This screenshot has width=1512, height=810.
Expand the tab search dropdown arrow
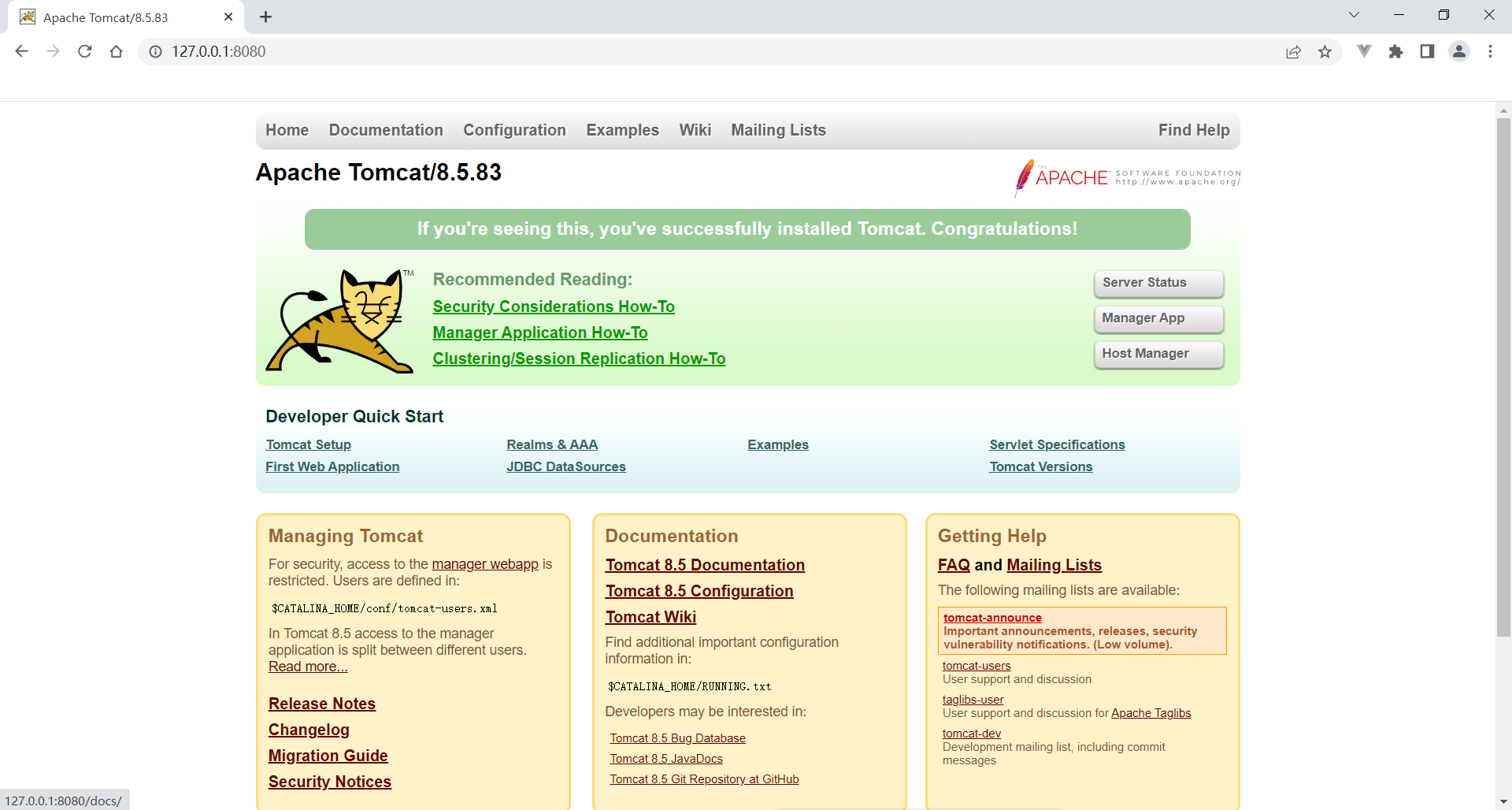click(1354, 15)
